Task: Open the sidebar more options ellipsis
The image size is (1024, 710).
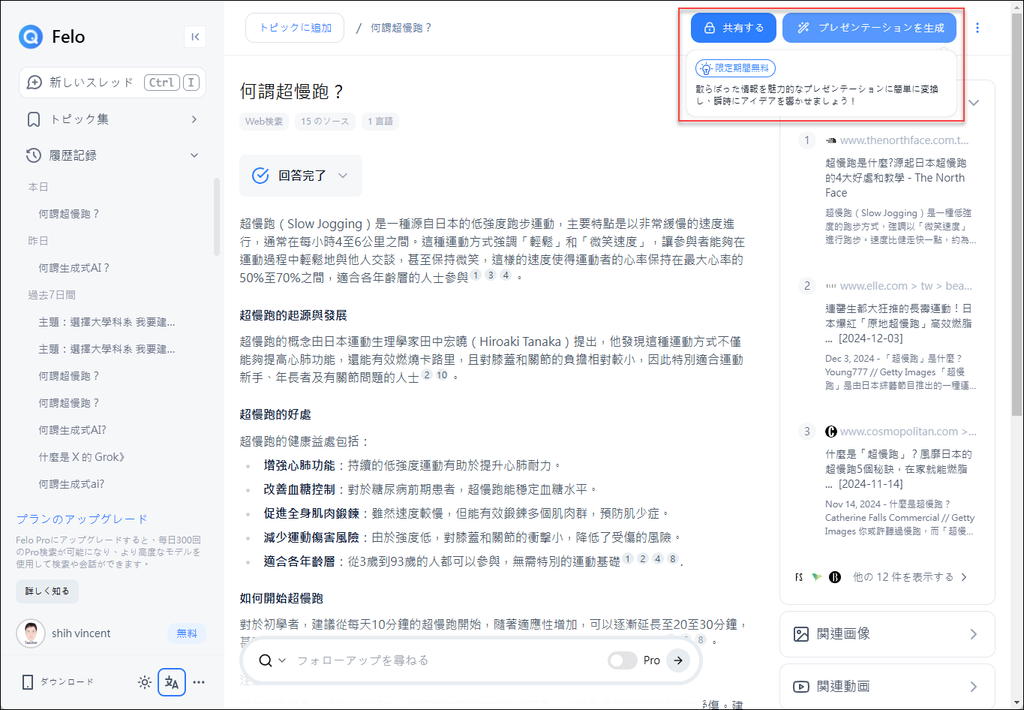Action: pos(199,682)
